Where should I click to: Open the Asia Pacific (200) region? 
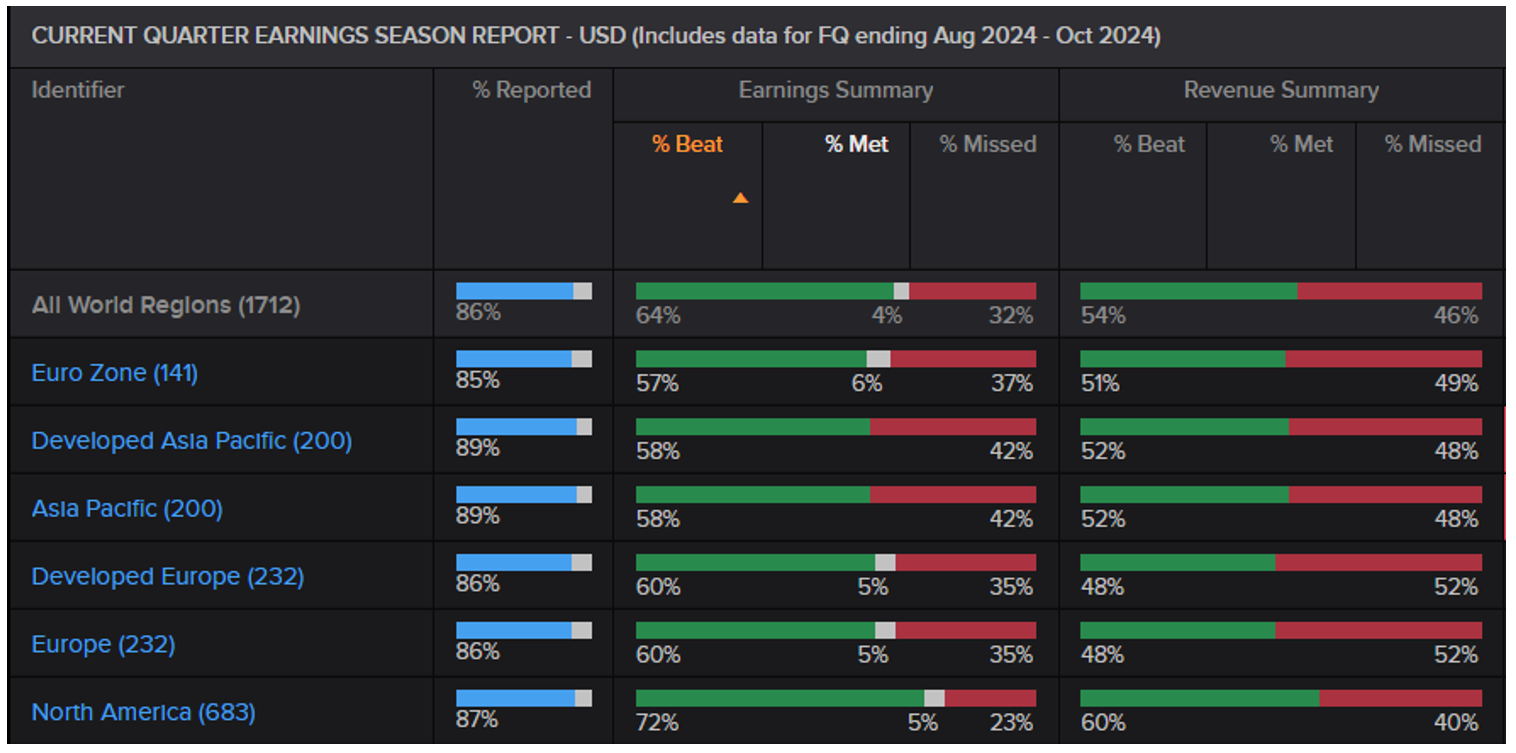[125, 508]
